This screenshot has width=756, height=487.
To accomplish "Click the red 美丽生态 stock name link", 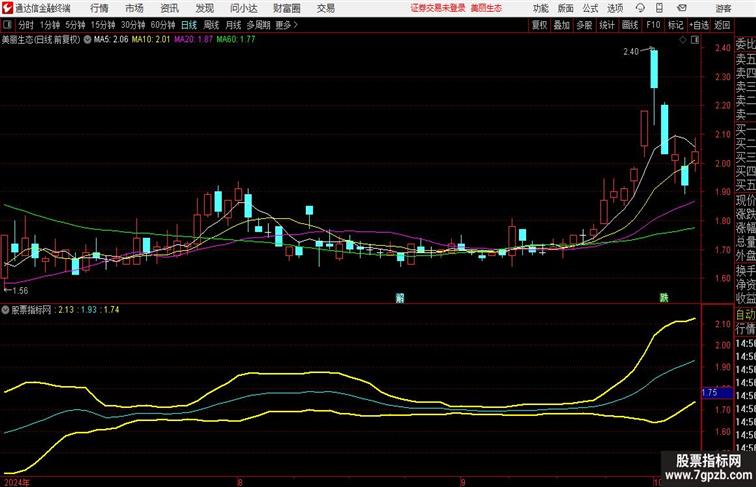I will coord(486,8).
